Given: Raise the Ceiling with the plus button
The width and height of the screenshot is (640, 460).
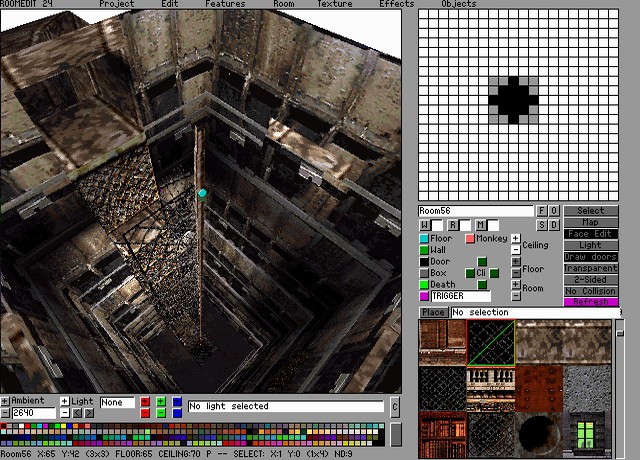Looking at the screenshot, I should (x=515, y=239).
